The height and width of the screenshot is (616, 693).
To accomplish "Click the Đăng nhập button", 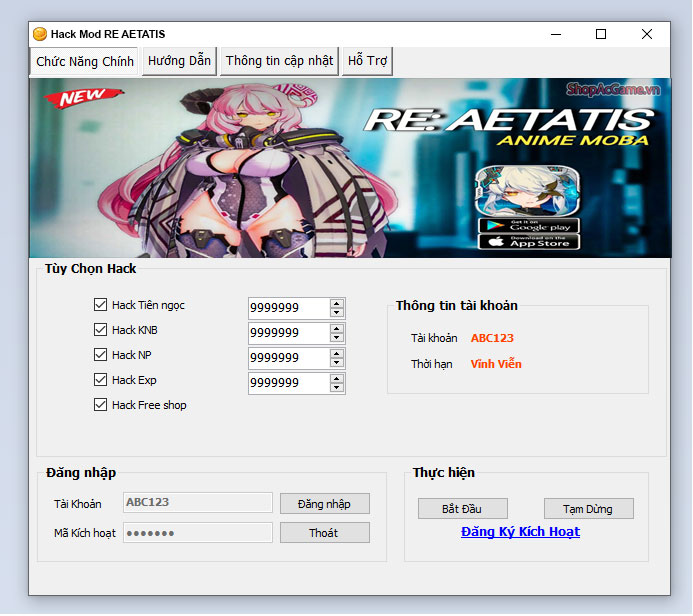I will pyautogui.click(x=325, y=504).
